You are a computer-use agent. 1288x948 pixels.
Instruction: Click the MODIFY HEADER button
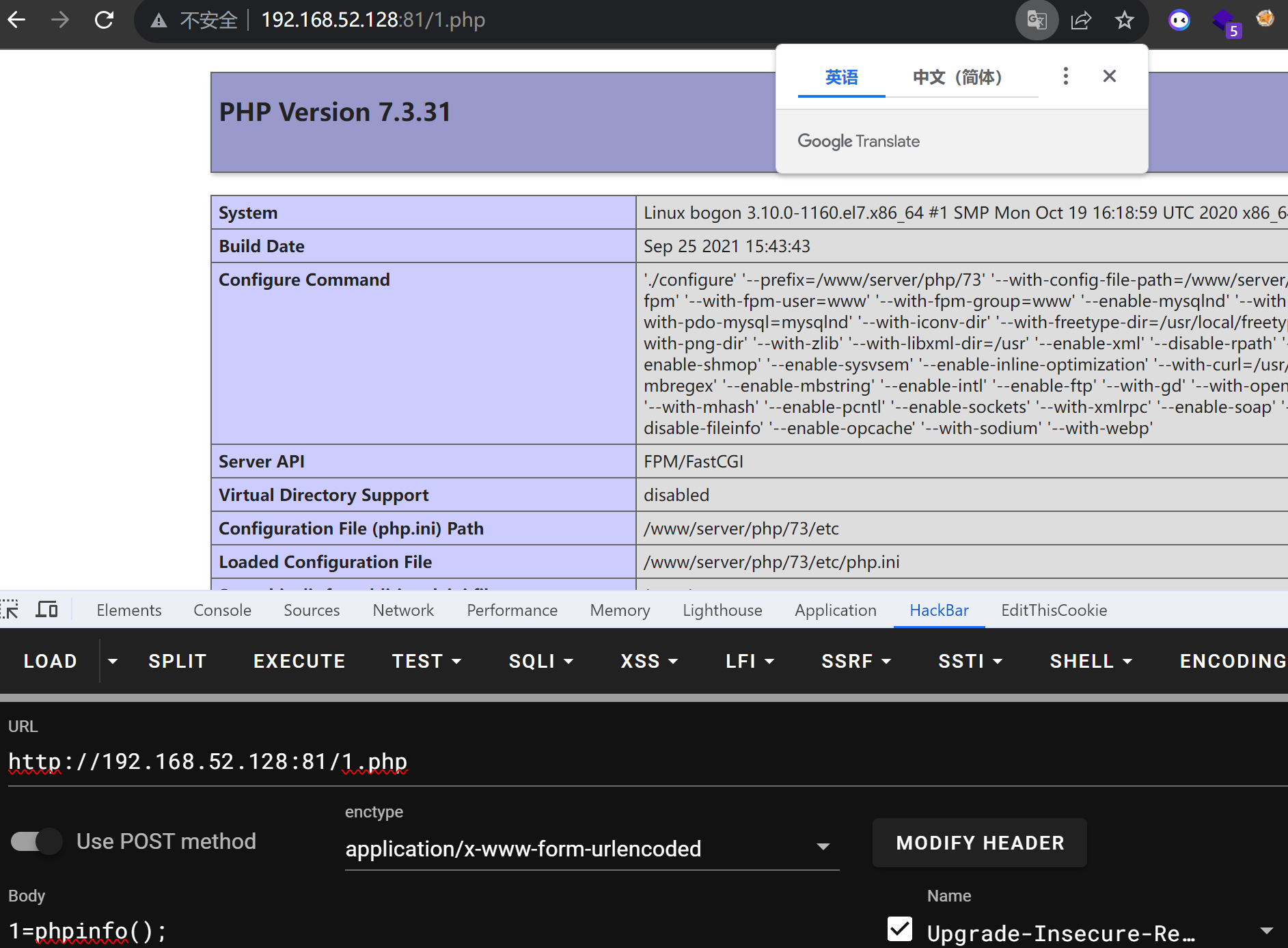click(980, 843)
